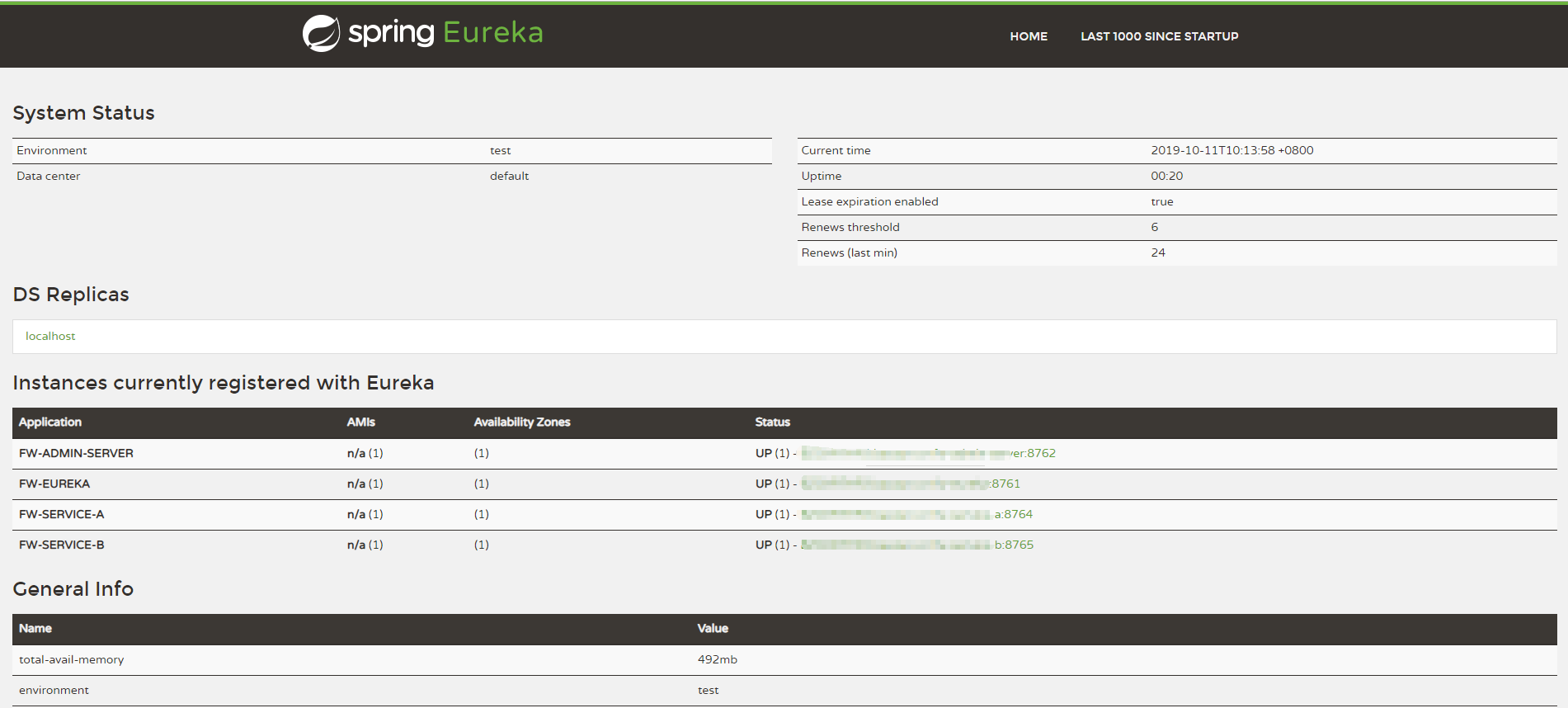The width and height of the screenshot is (1568, 708).
Task: Click the UP (1) status for FW-EUREKA
Action: (772, 484)
